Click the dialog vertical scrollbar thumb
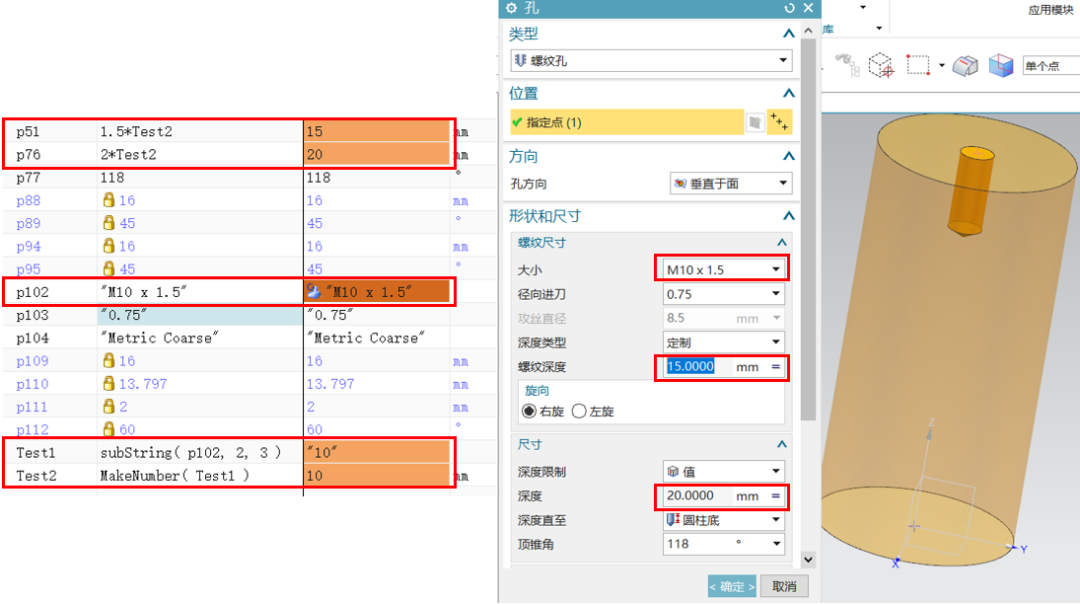Image resolution: width=1080 pixels, height=604 pixels. tap(809, 229)
